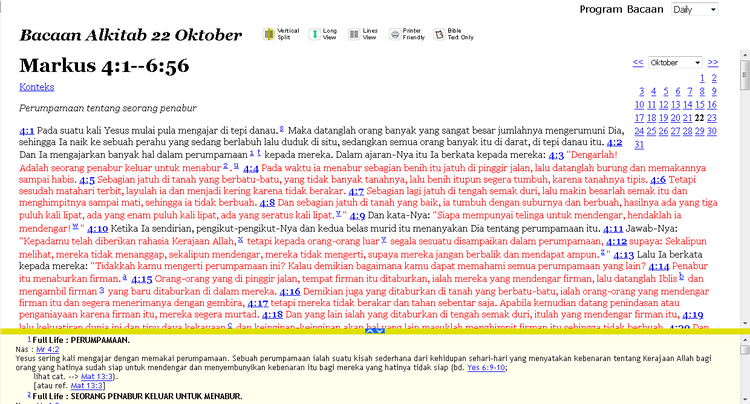Select day 16 in calendar
This screenshot has width=750, height=404.
pyautogui.click(x=712, y=105)
